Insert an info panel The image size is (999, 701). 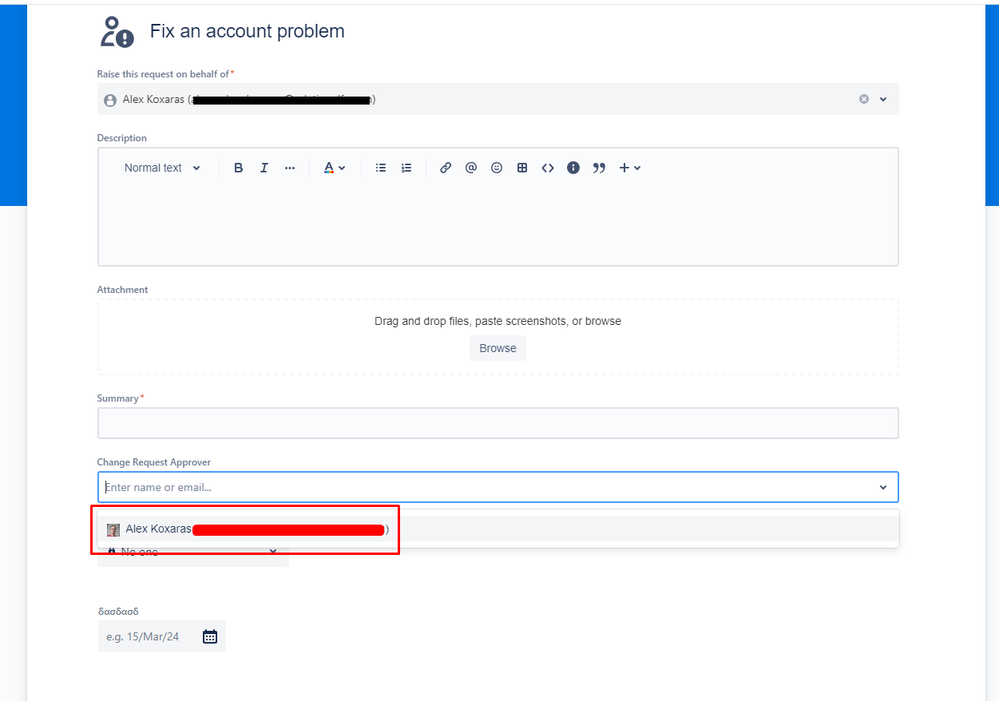click(573, 168)
